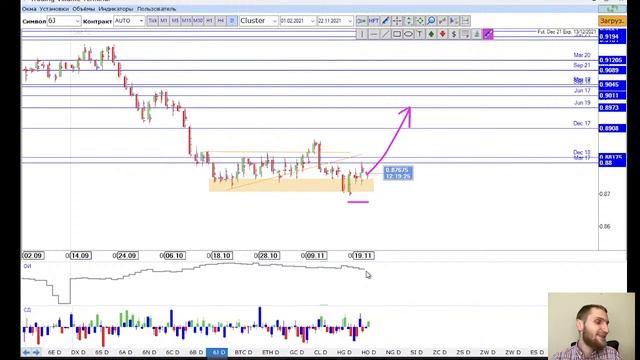
Task: Switch to the 6N D tab
Action: 149,352
